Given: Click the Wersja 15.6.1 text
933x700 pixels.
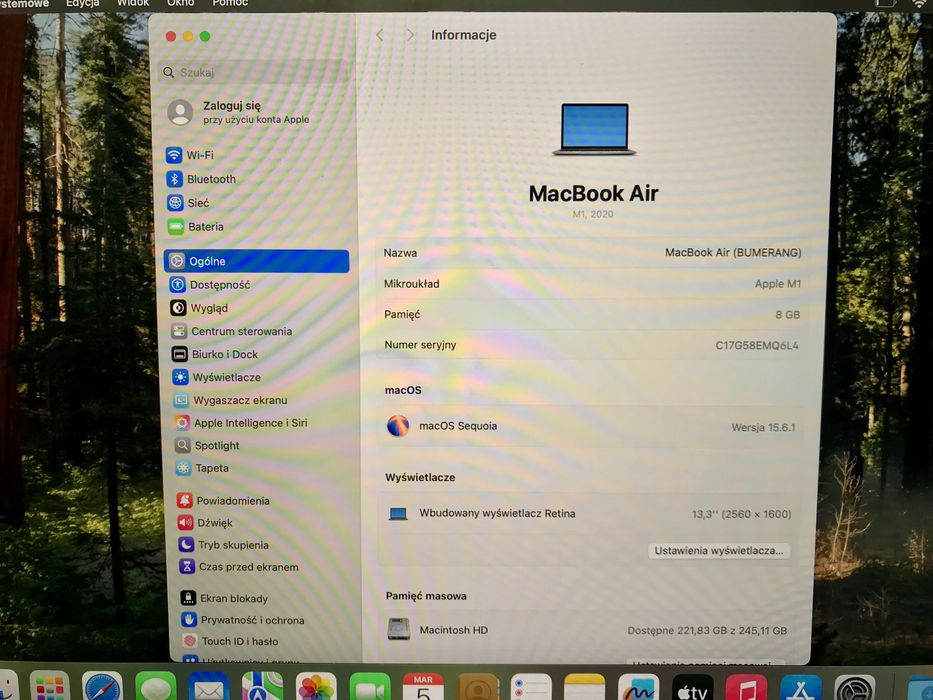Looking at the screenshot, I should click(763, 427).
